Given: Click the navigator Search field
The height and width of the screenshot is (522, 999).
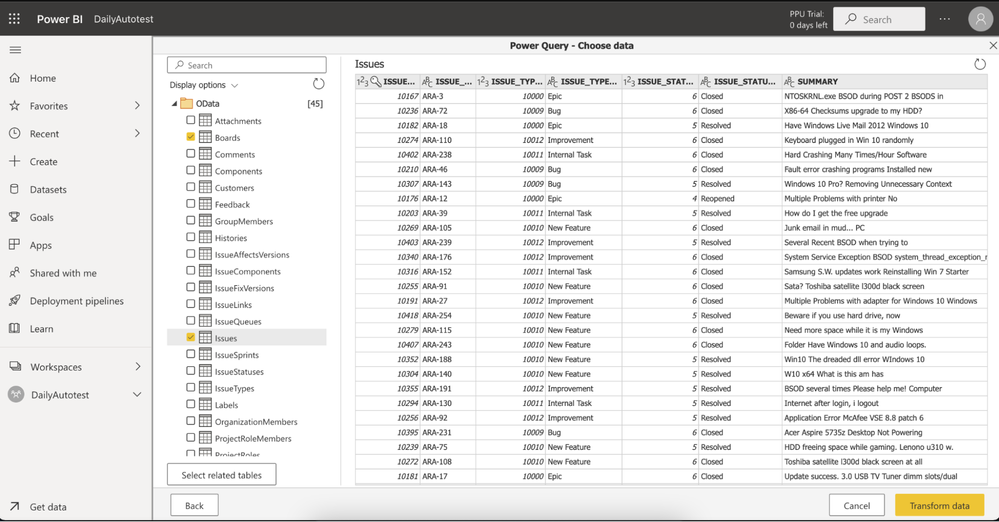Looking at the screenshot, I should (247, 65).
